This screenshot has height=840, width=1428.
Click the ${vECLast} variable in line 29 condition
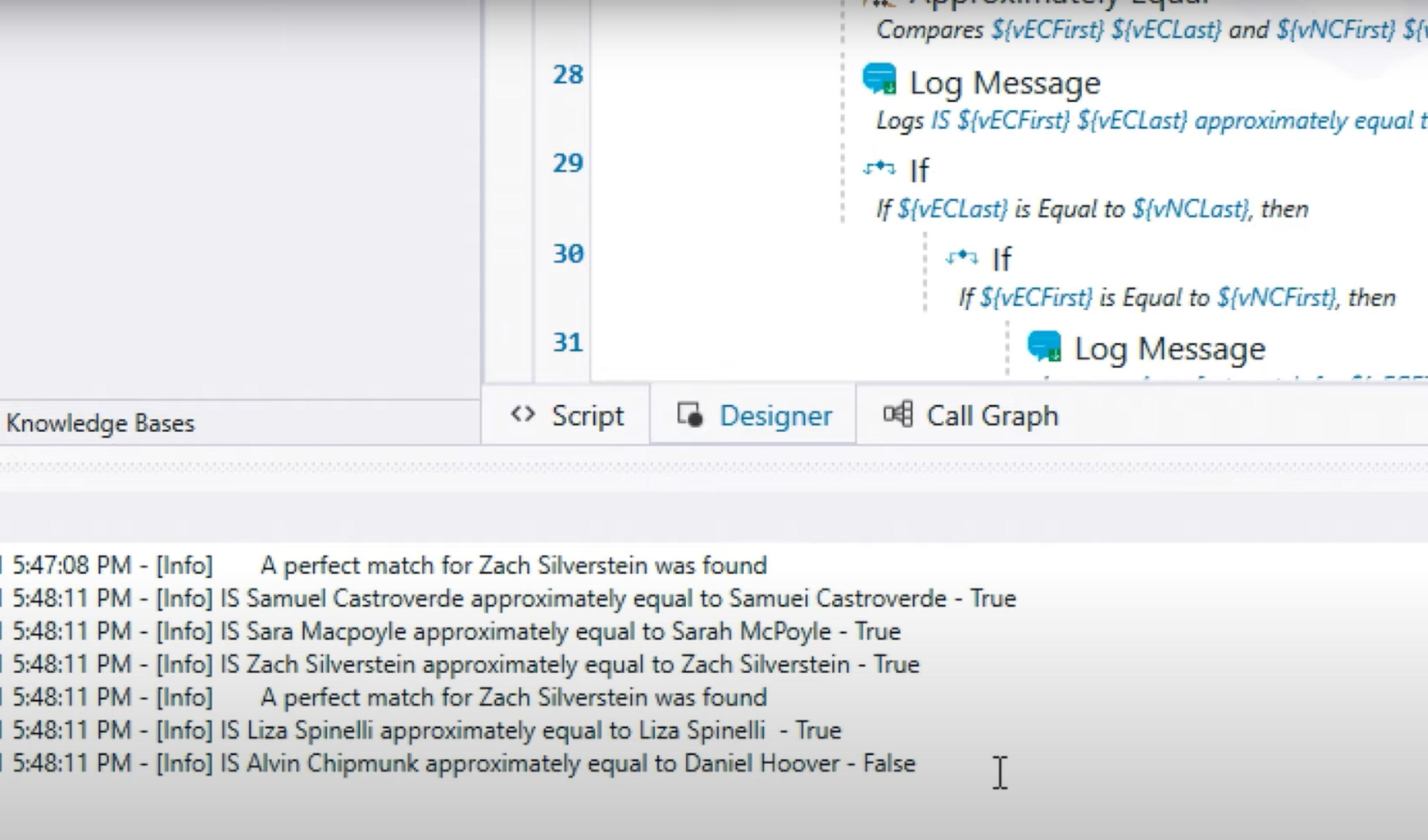click(x=952, y=209)
